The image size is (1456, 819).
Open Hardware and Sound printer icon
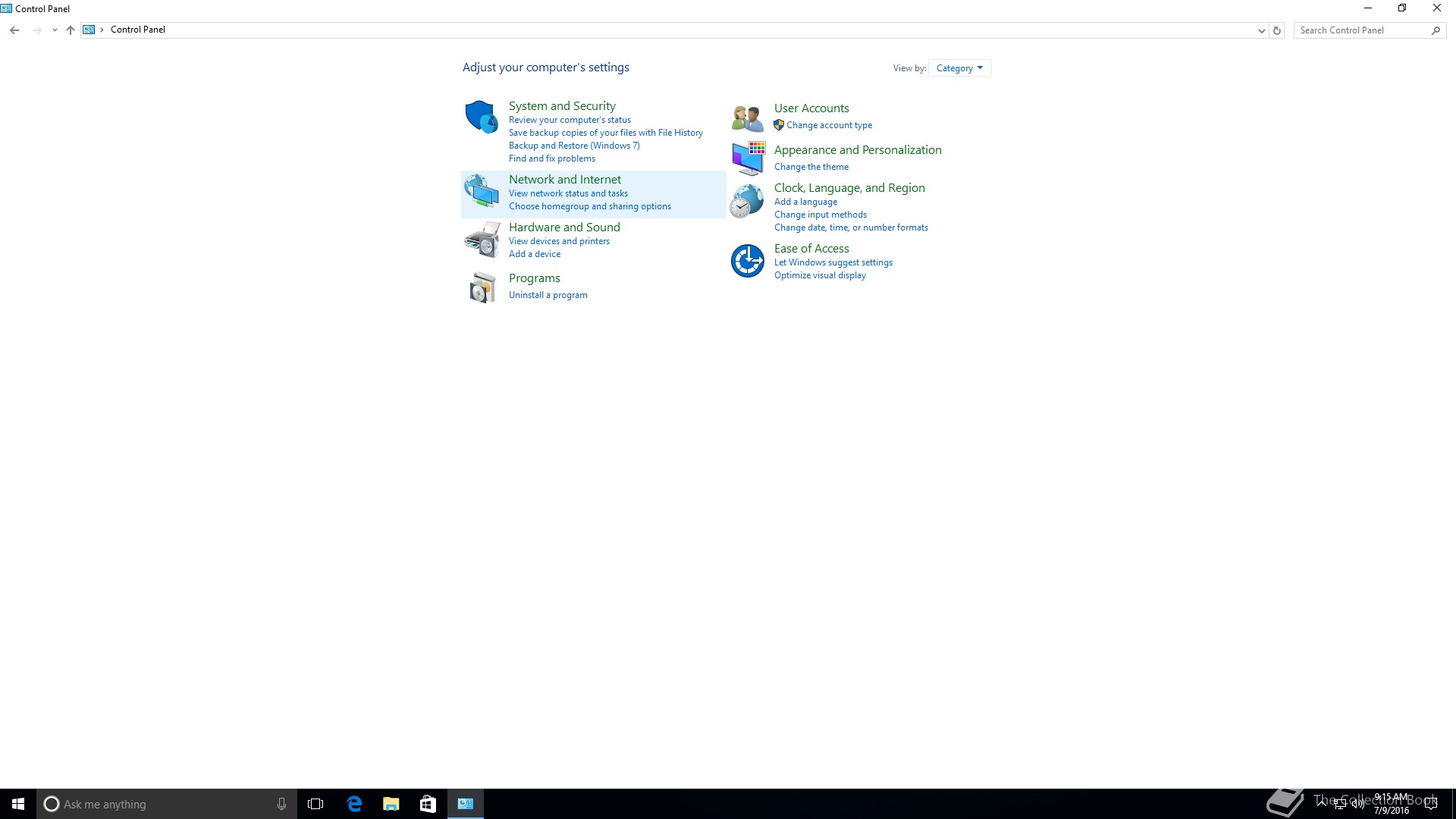click(x=482, y=239)
